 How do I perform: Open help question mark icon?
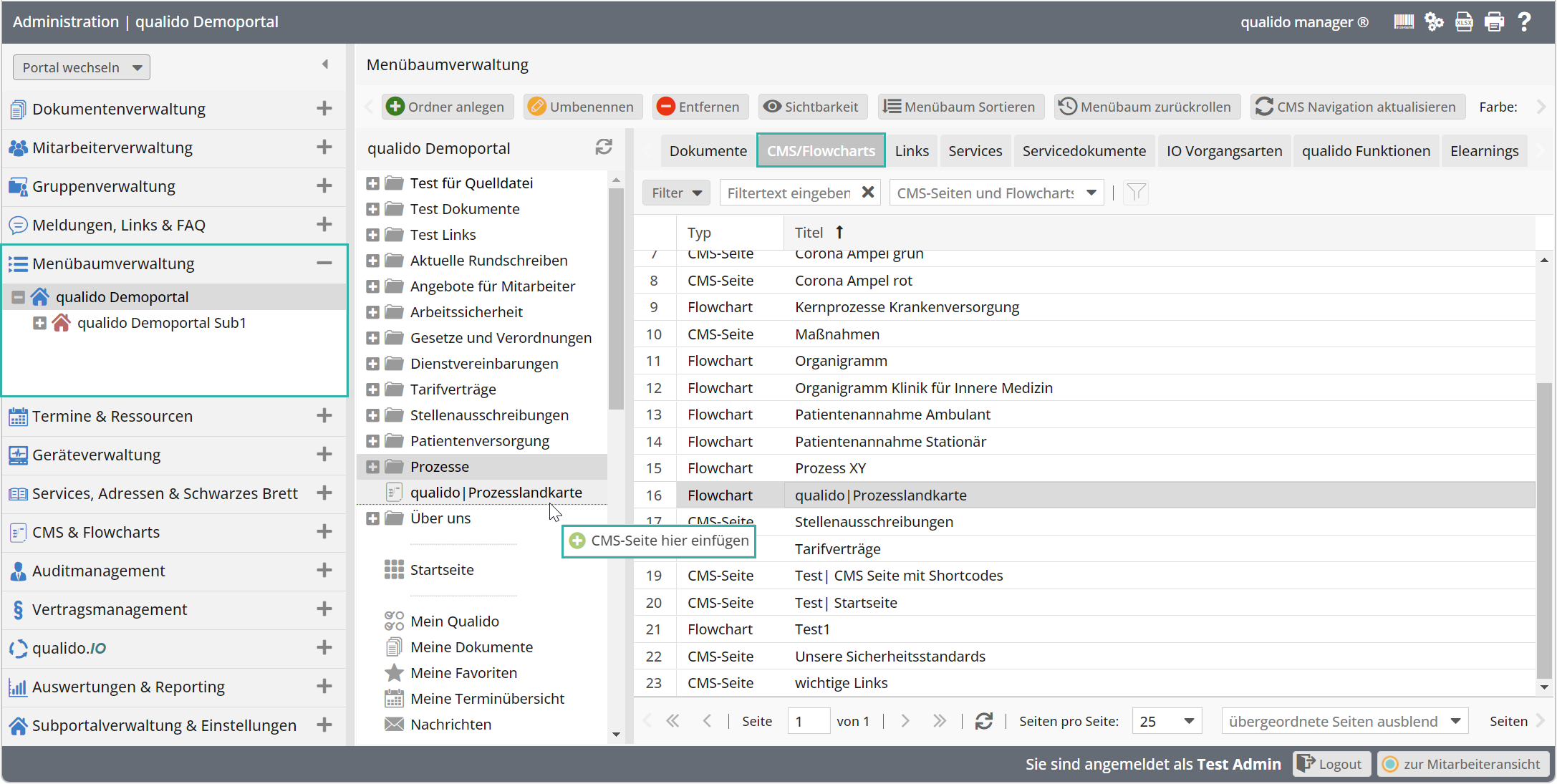(1525, 22)
